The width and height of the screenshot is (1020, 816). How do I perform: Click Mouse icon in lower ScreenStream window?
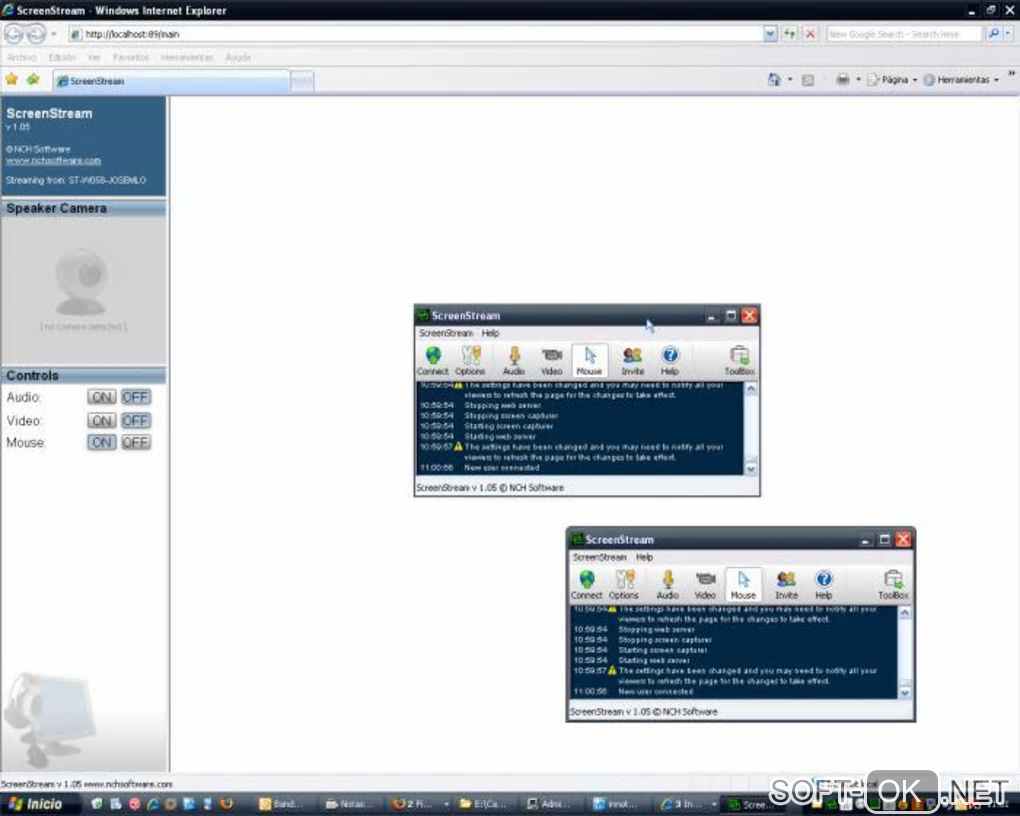click(x=744, y=585)
